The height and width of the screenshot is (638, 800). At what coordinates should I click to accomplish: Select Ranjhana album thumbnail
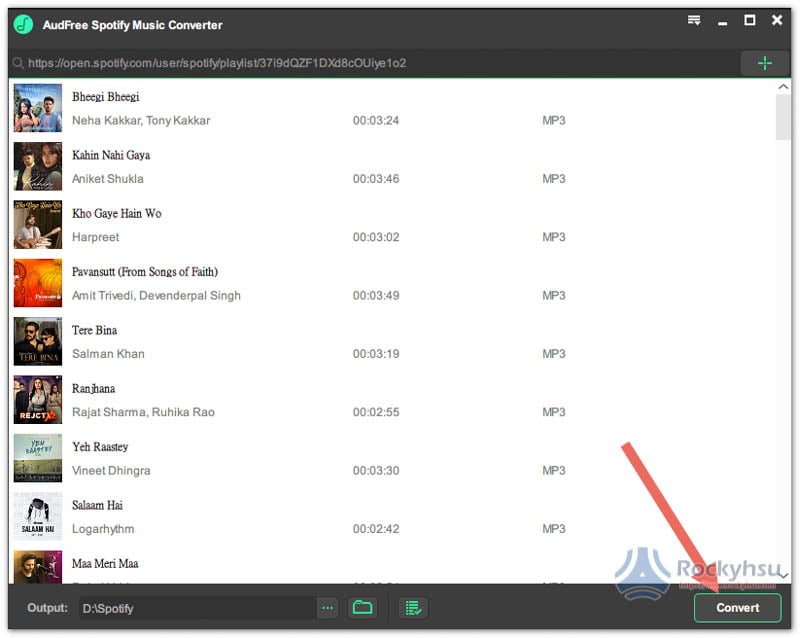pyautogui.click(x=38, y=400)
